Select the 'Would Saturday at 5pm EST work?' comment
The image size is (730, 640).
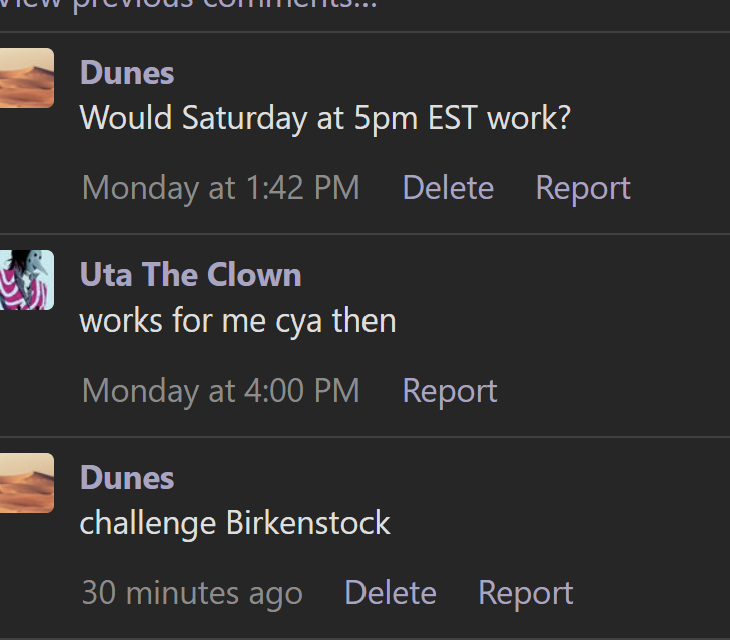click(x=325, y=118)
